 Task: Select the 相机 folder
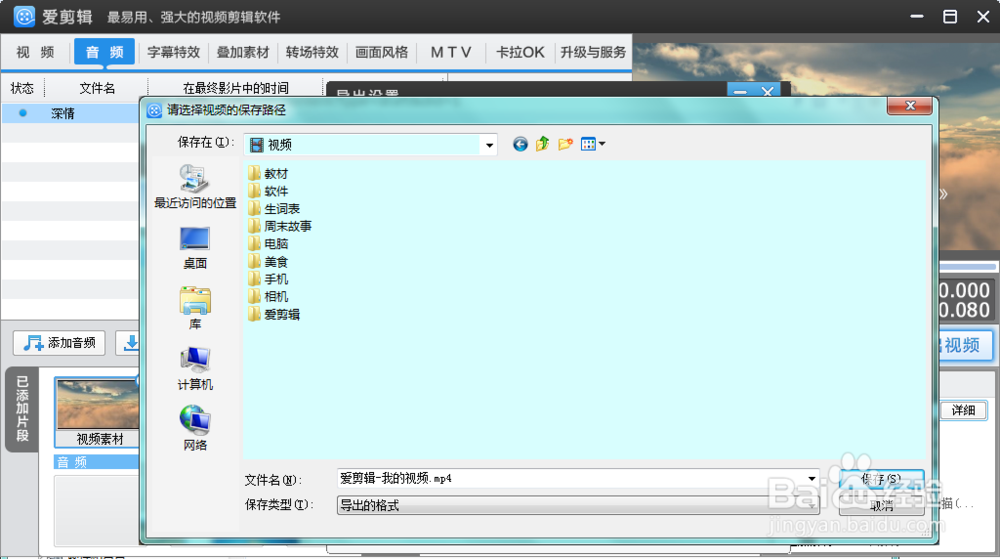coord(268,296)
